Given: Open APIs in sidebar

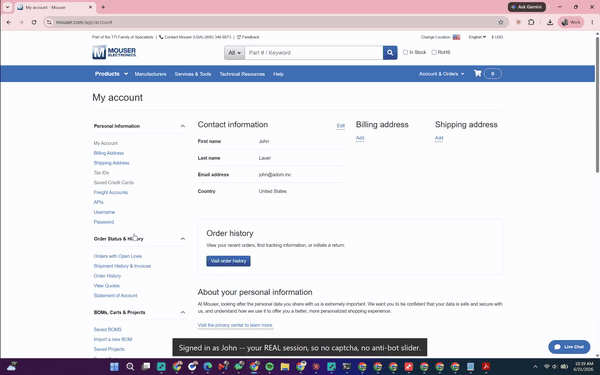Looking at the screenshot, I should pyautogui.click(x=98, y=202).
